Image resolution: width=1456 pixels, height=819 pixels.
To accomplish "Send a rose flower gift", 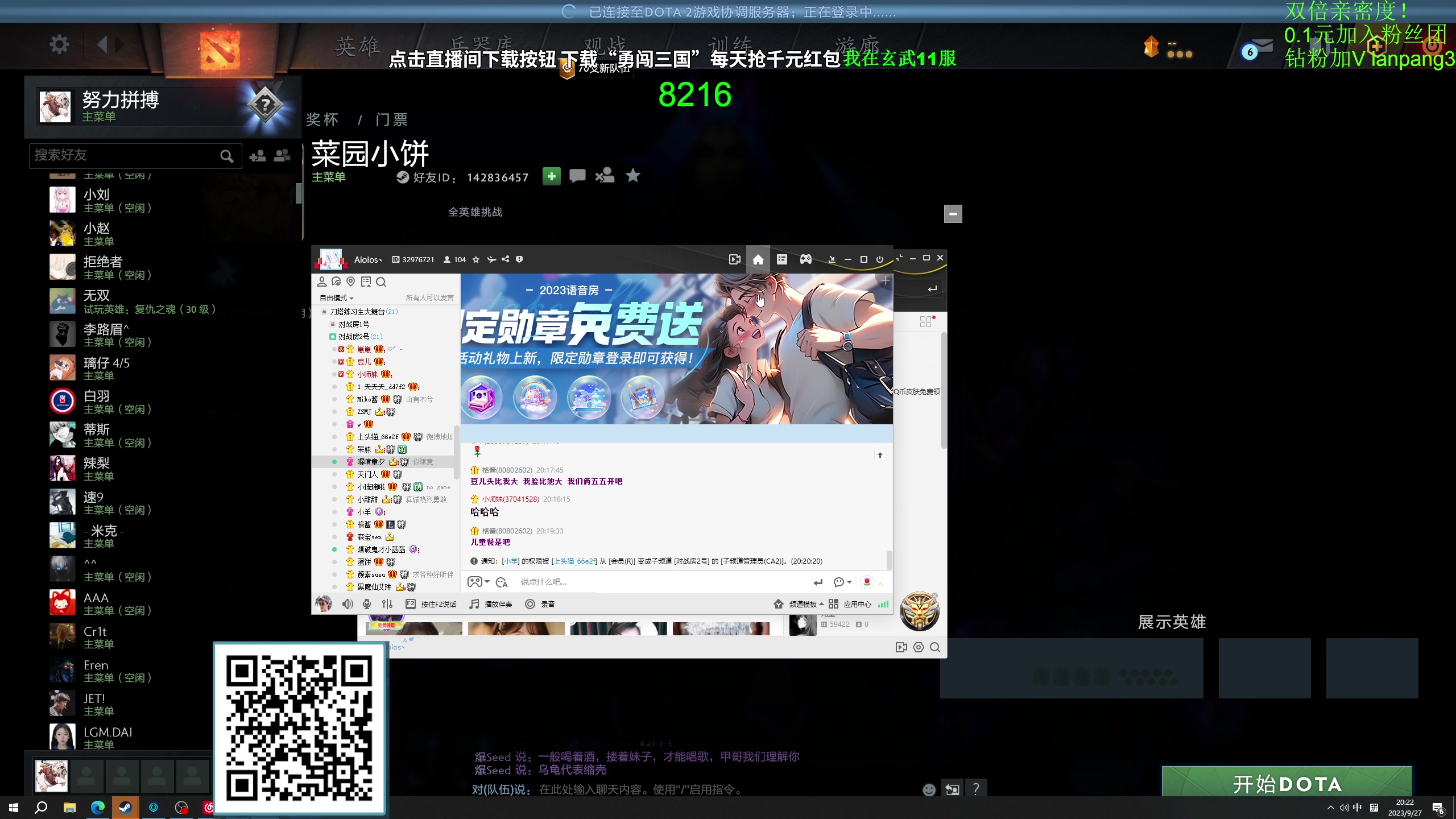I will (x=867, y=582).
